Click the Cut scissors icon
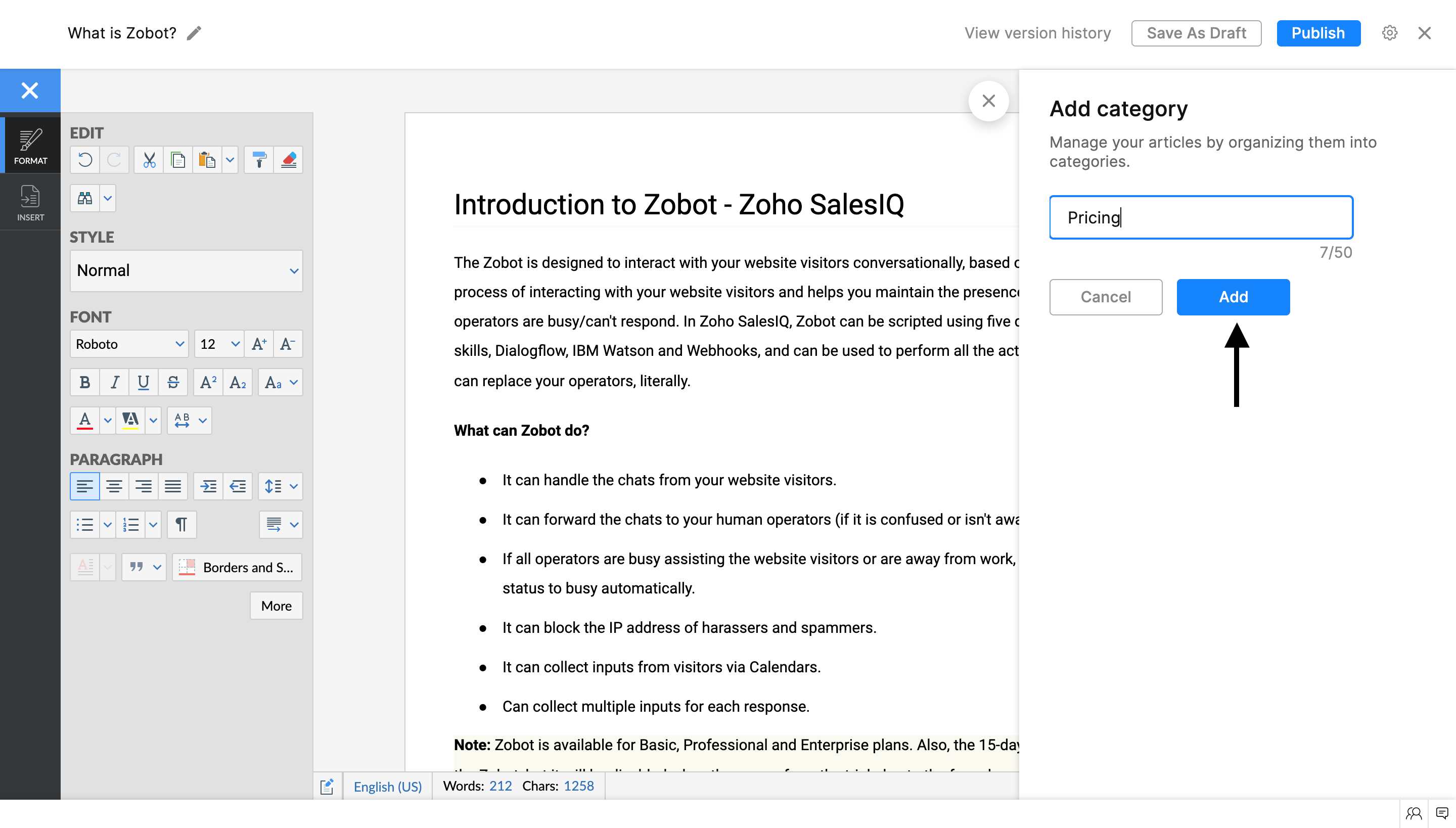Image resolution: width=1456 pixels, height=828 pixels. tap(149, 160)
